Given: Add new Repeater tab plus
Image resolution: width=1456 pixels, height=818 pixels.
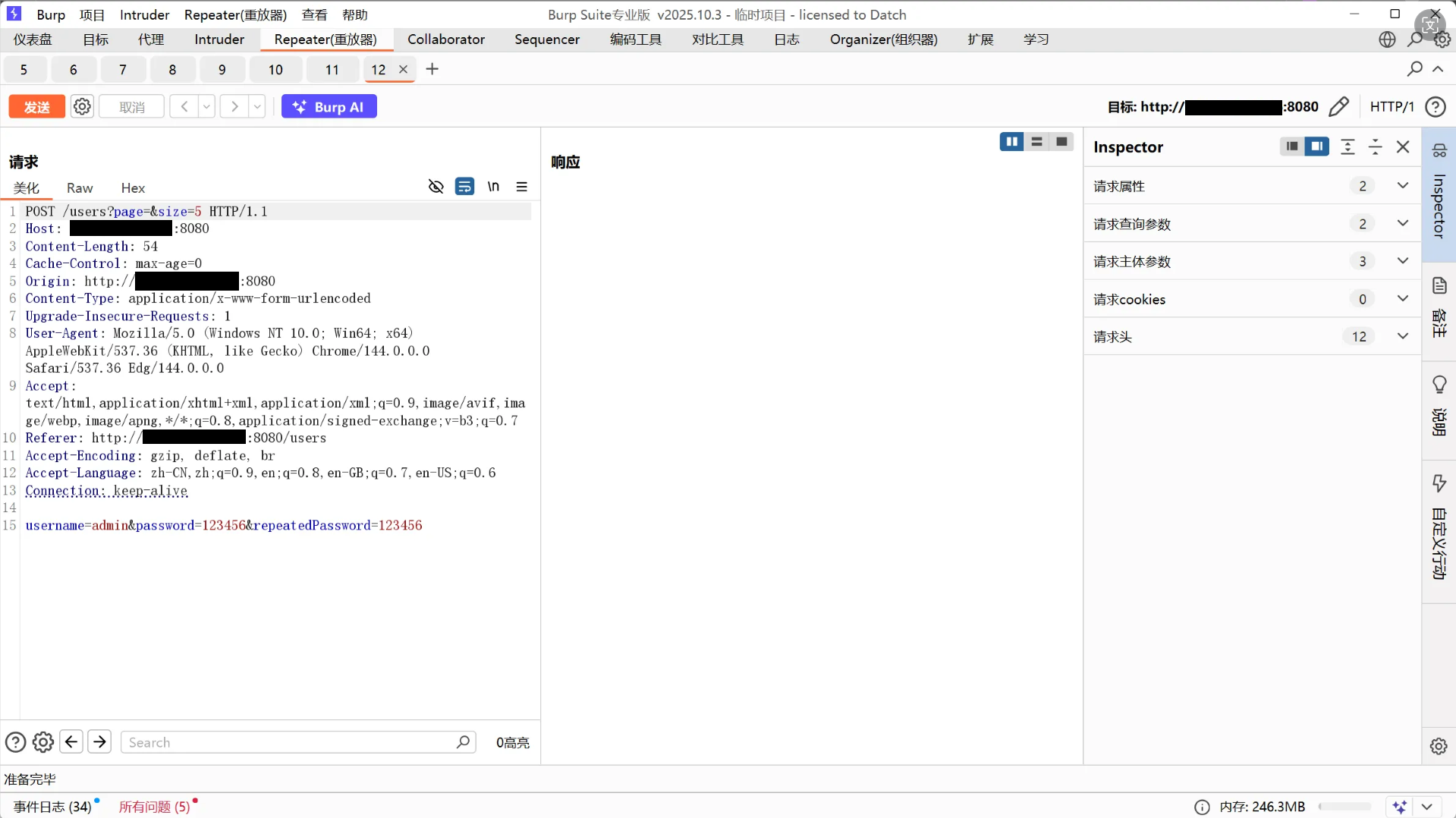Looking at the screenshot, I should 432,69.
